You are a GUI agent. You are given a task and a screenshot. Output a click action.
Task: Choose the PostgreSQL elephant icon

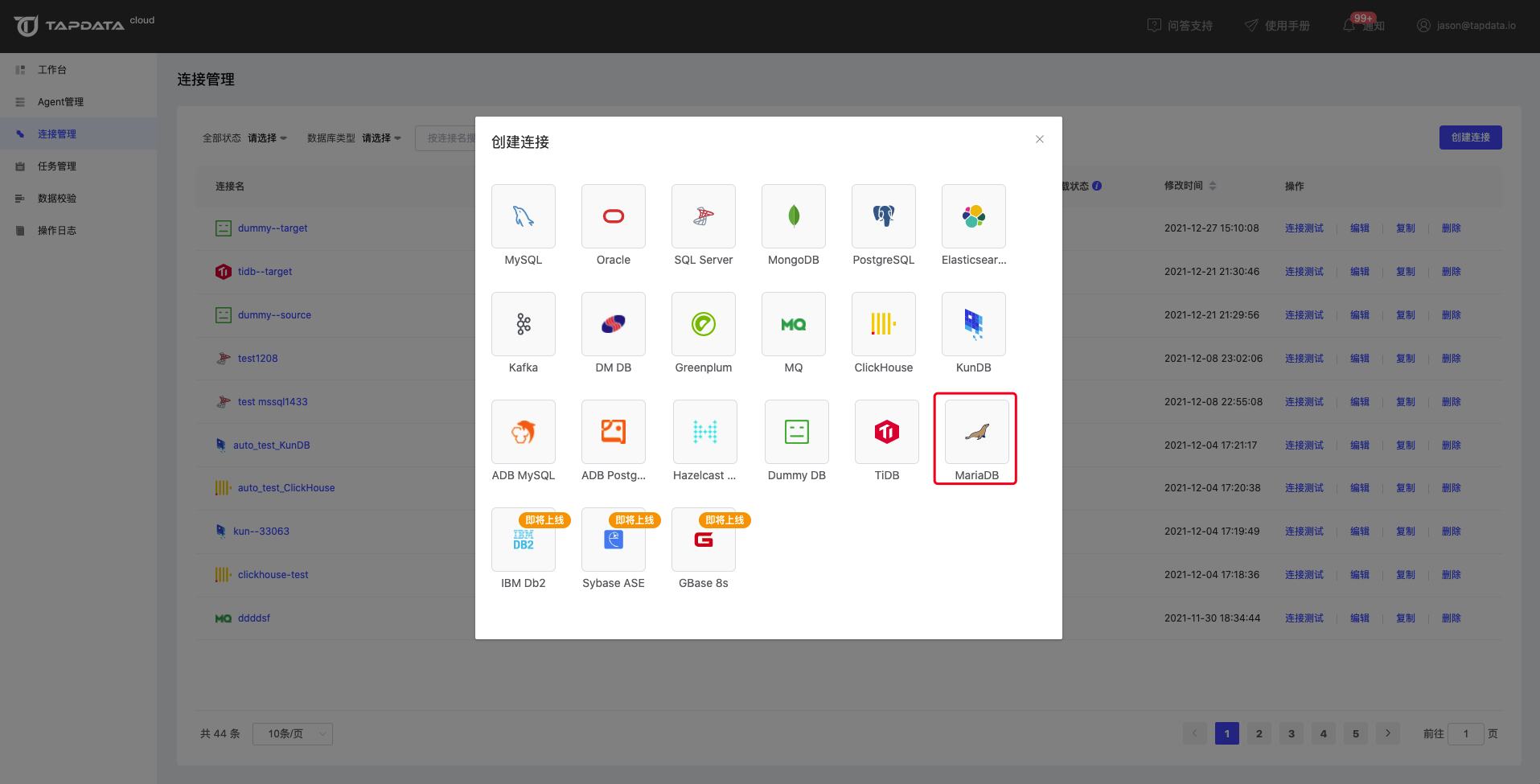click(884, 216)
